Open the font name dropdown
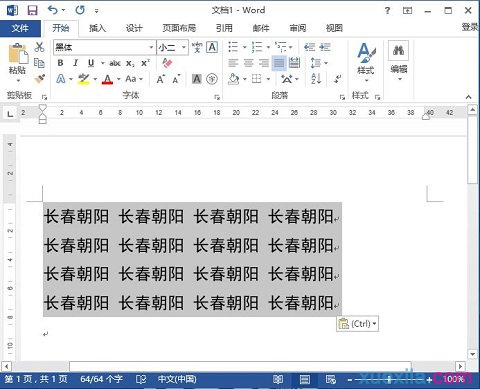480x389 pixels. (x=151, y=47)
